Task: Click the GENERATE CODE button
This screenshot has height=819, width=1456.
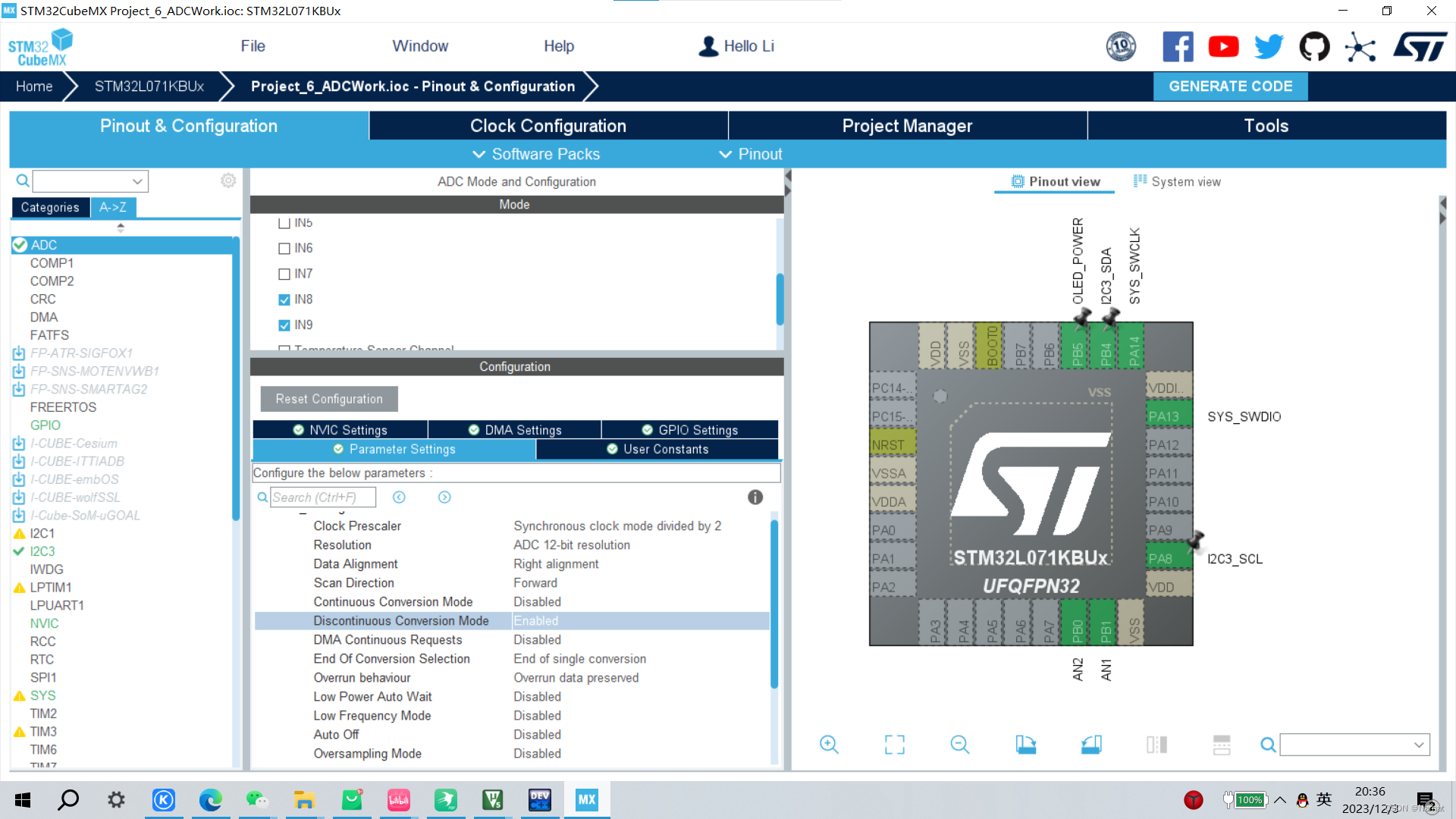Action: pyautogui.click(x=1230, y=86)
